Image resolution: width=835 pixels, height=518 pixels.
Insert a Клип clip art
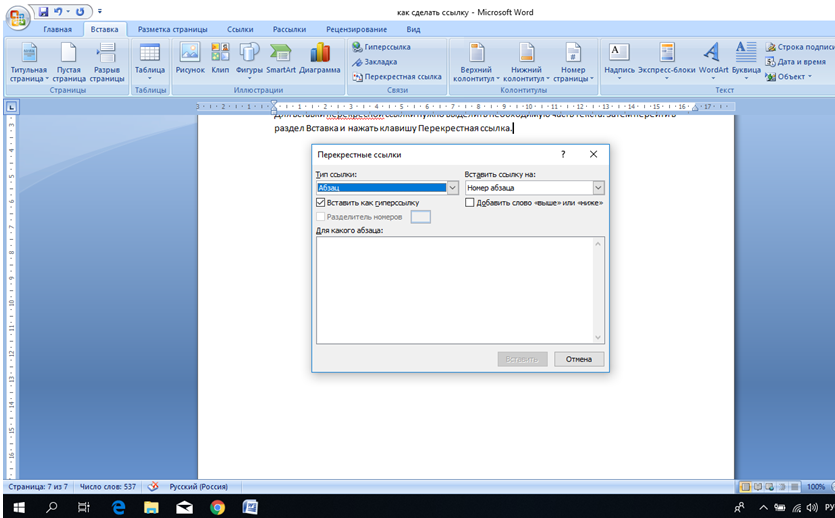coord(220,59)
